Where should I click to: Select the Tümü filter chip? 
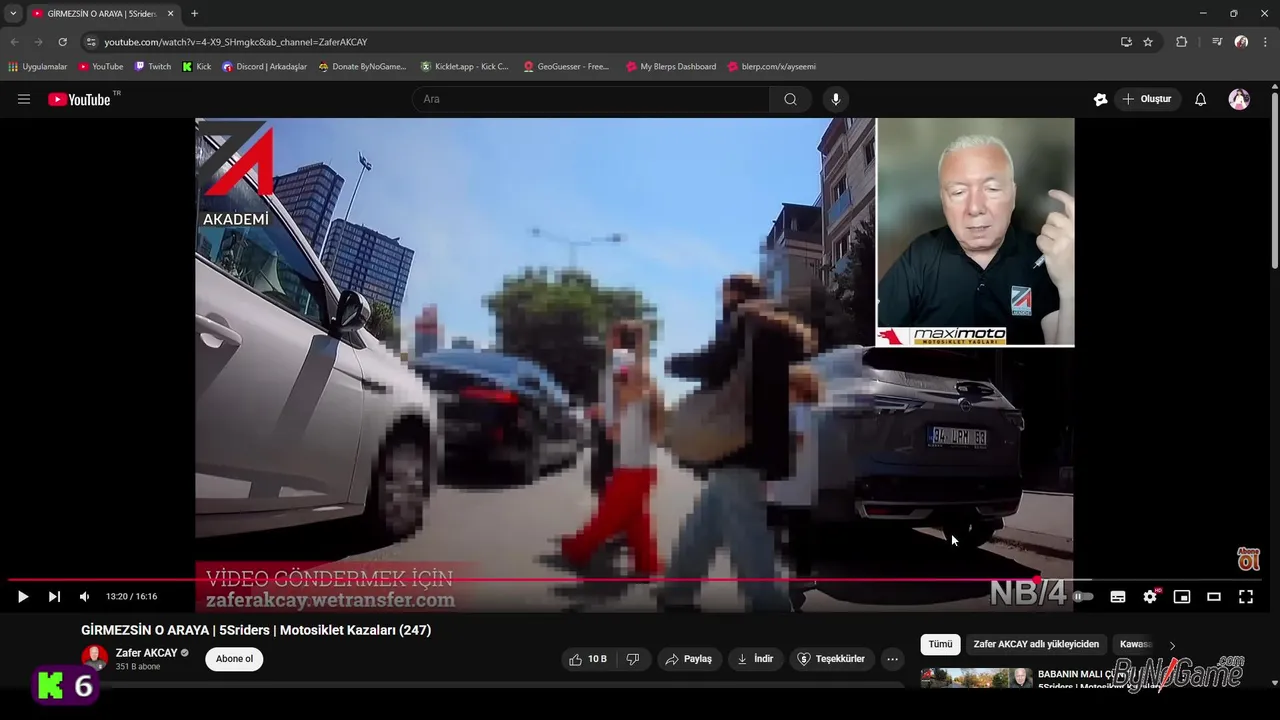pos(940,644)
